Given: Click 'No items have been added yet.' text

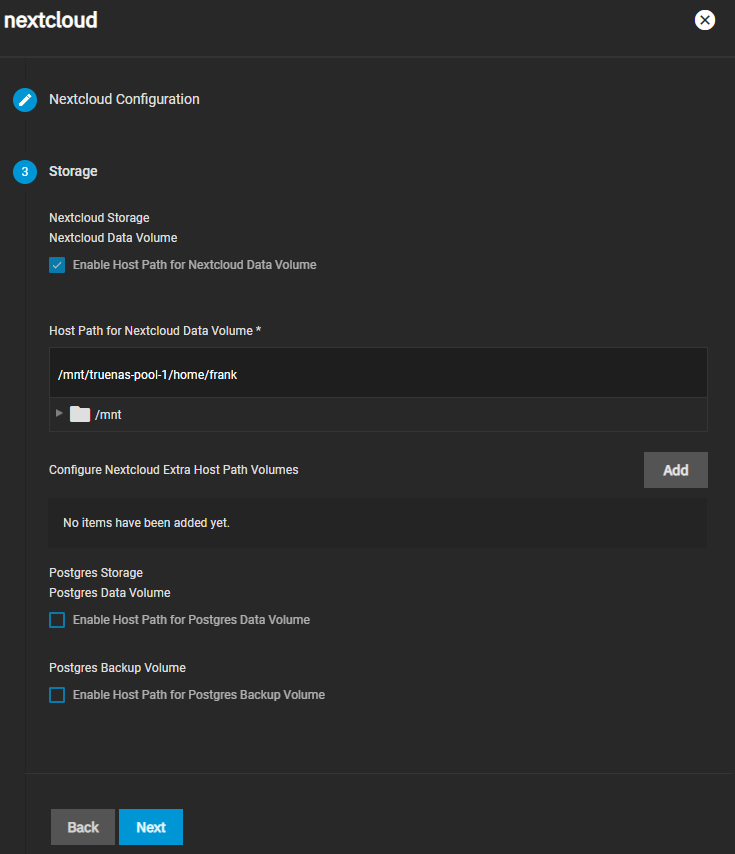Looking at the screenshot, I should pos(146,523).
